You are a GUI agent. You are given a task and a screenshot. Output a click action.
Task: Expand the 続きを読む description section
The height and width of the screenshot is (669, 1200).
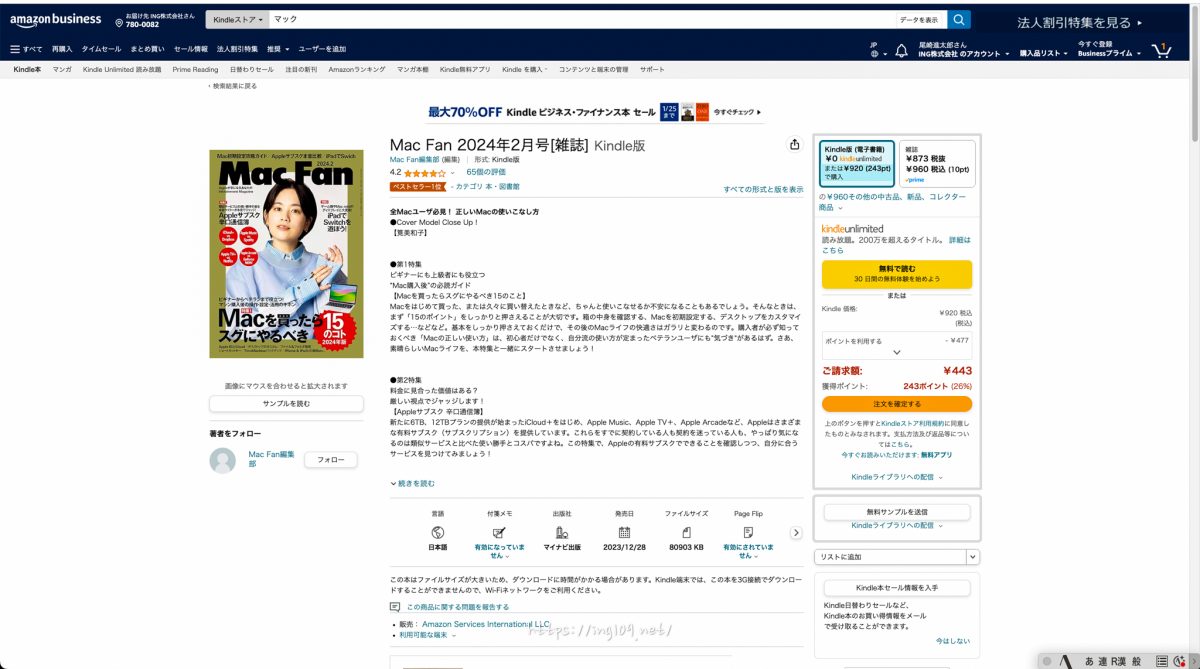[413, 483]
